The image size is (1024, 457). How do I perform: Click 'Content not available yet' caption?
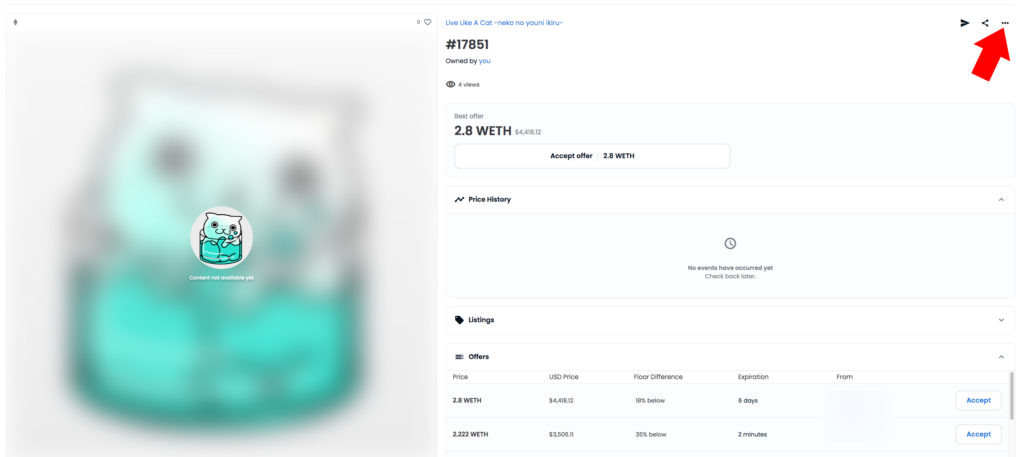[x=221, y=277]
